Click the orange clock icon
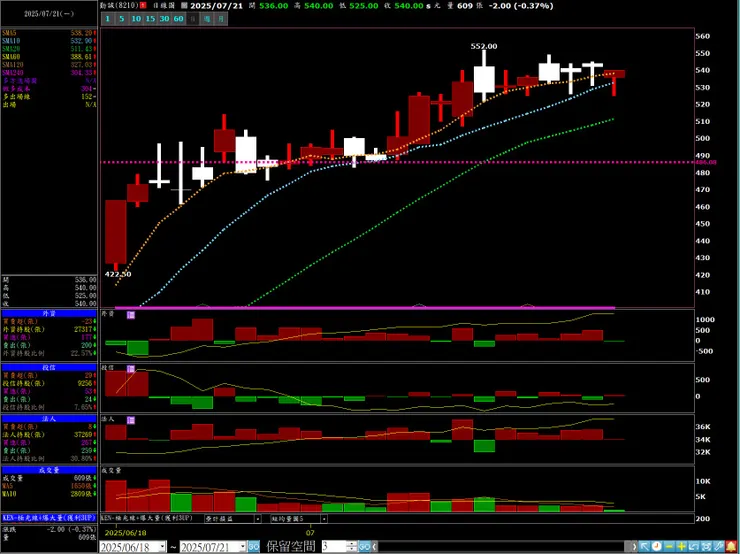740x554 pixels. 656,547
